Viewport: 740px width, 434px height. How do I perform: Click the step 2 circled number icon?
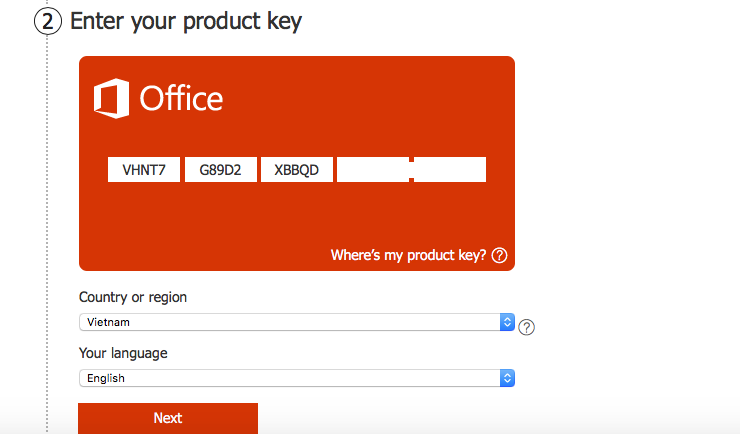tap(48, 22)
